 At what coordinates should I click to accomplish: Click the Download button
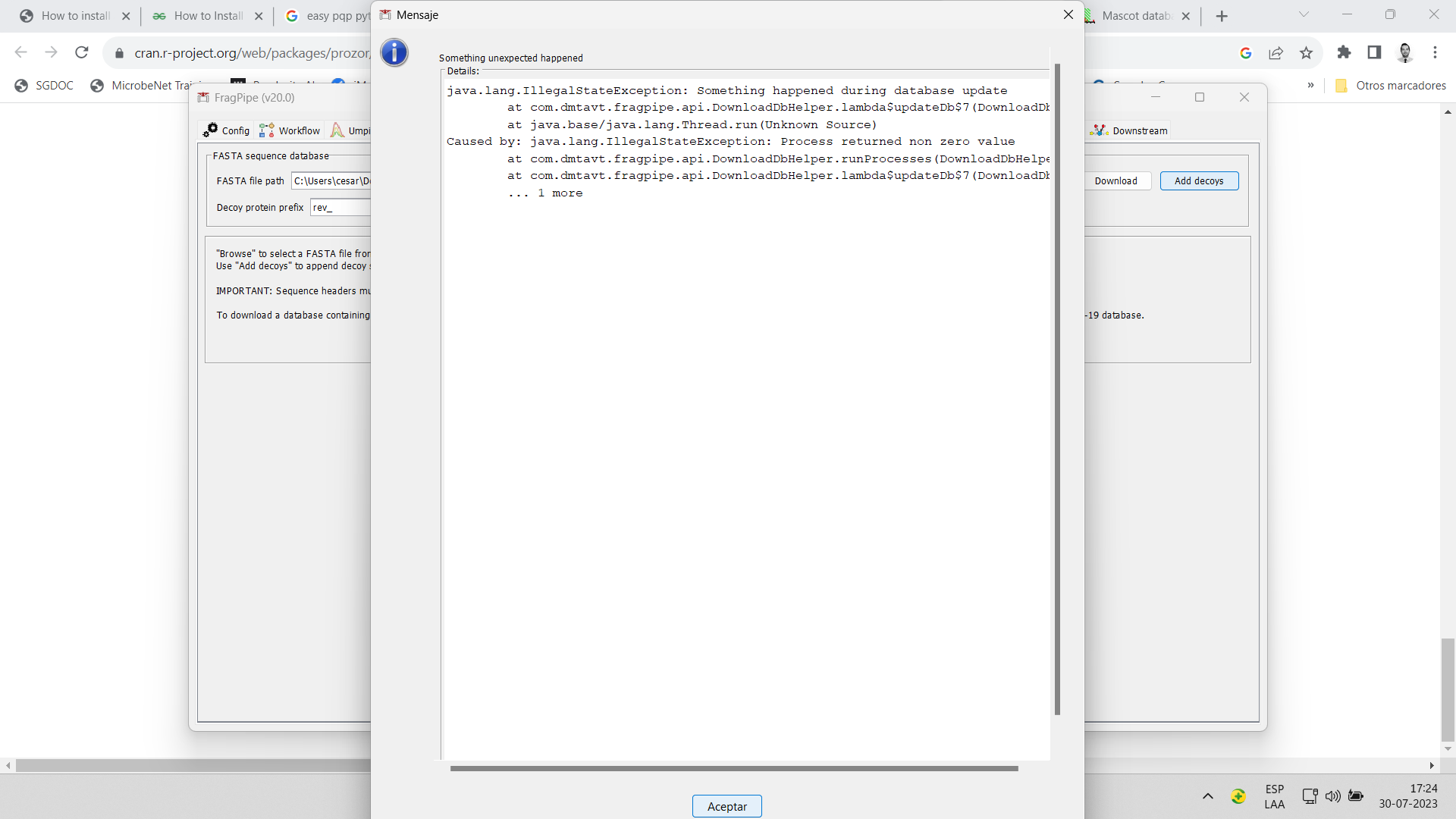pyautogui.click(x=1116, y=180)
